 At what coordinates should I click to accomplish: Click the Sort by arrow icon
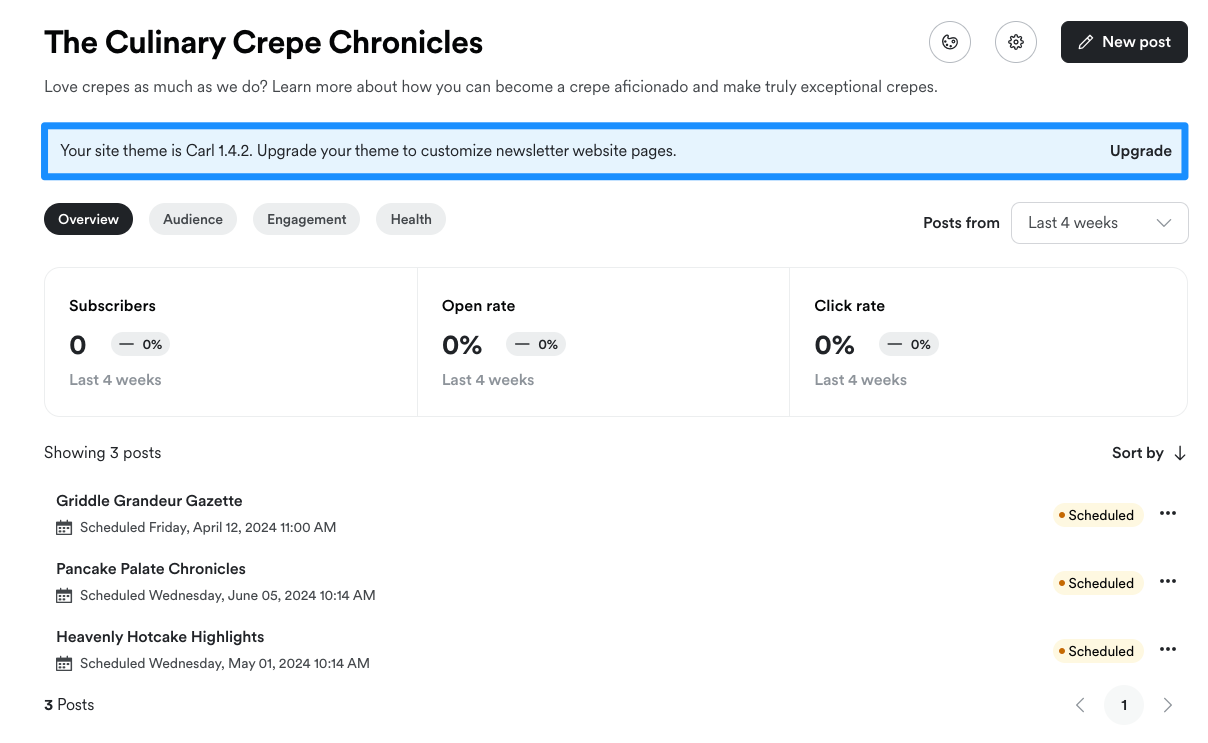(1180, 453)
